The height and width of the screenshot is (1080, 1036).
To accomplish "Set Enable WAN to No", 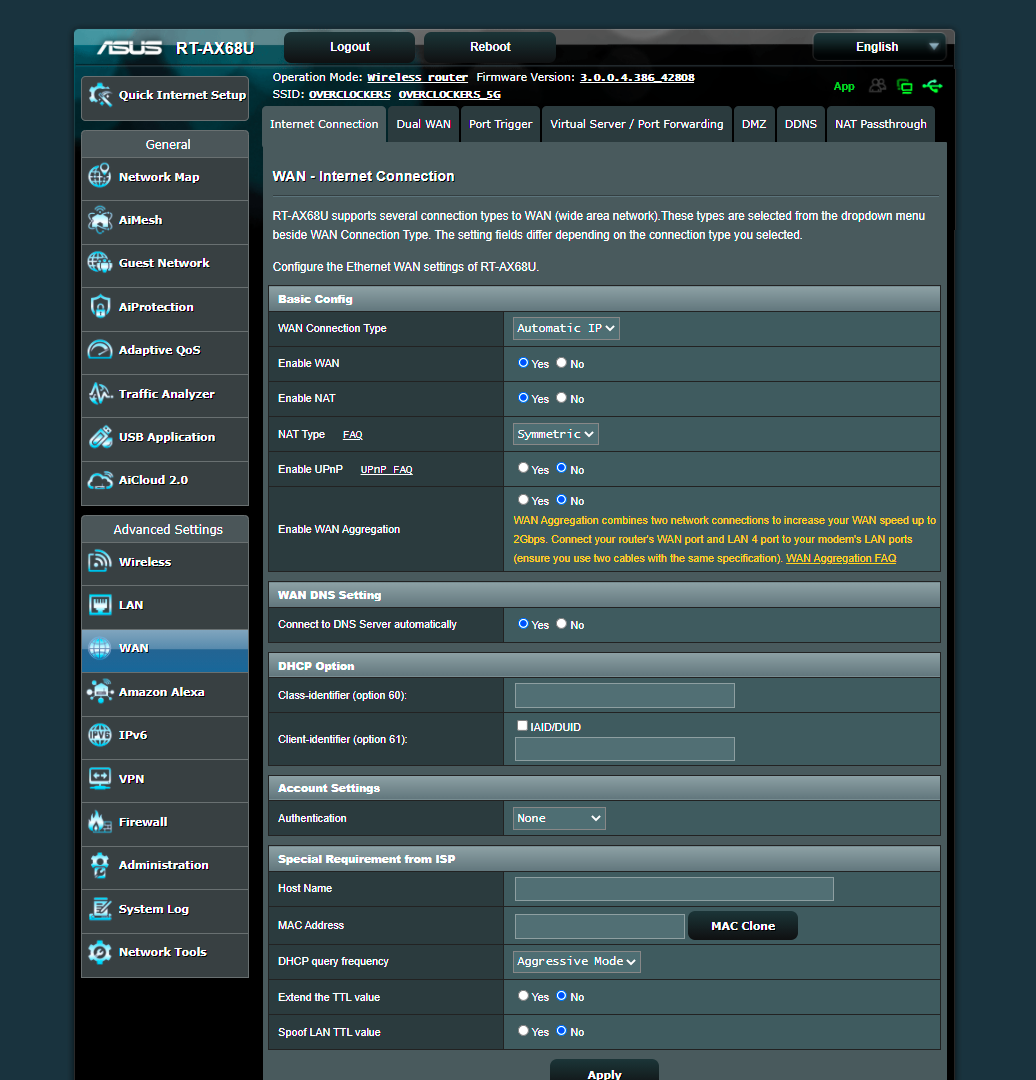I will coord(561,363).
